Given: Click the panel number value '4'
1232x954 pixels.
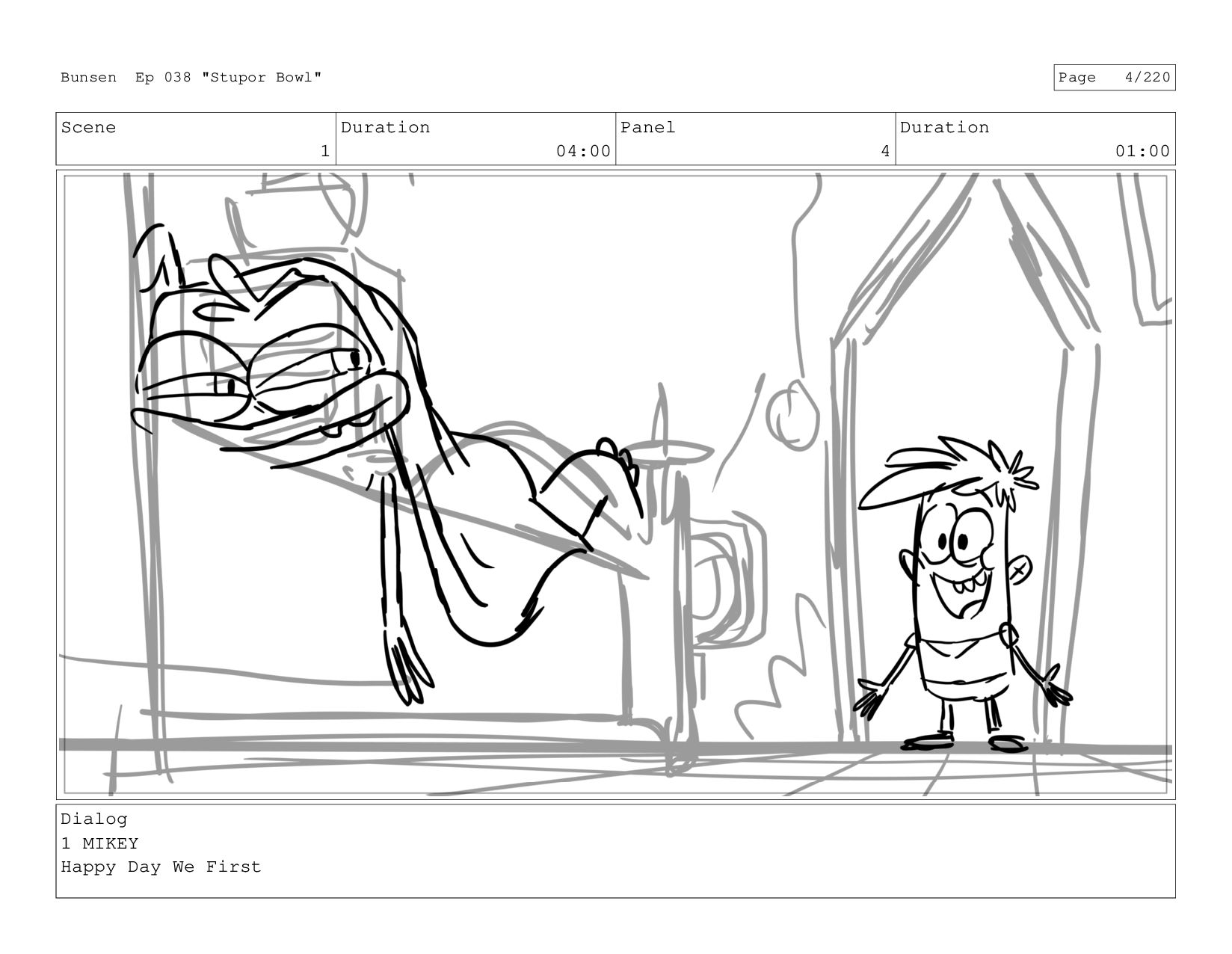Looking at the screenshot, I should tap(885, 152).
